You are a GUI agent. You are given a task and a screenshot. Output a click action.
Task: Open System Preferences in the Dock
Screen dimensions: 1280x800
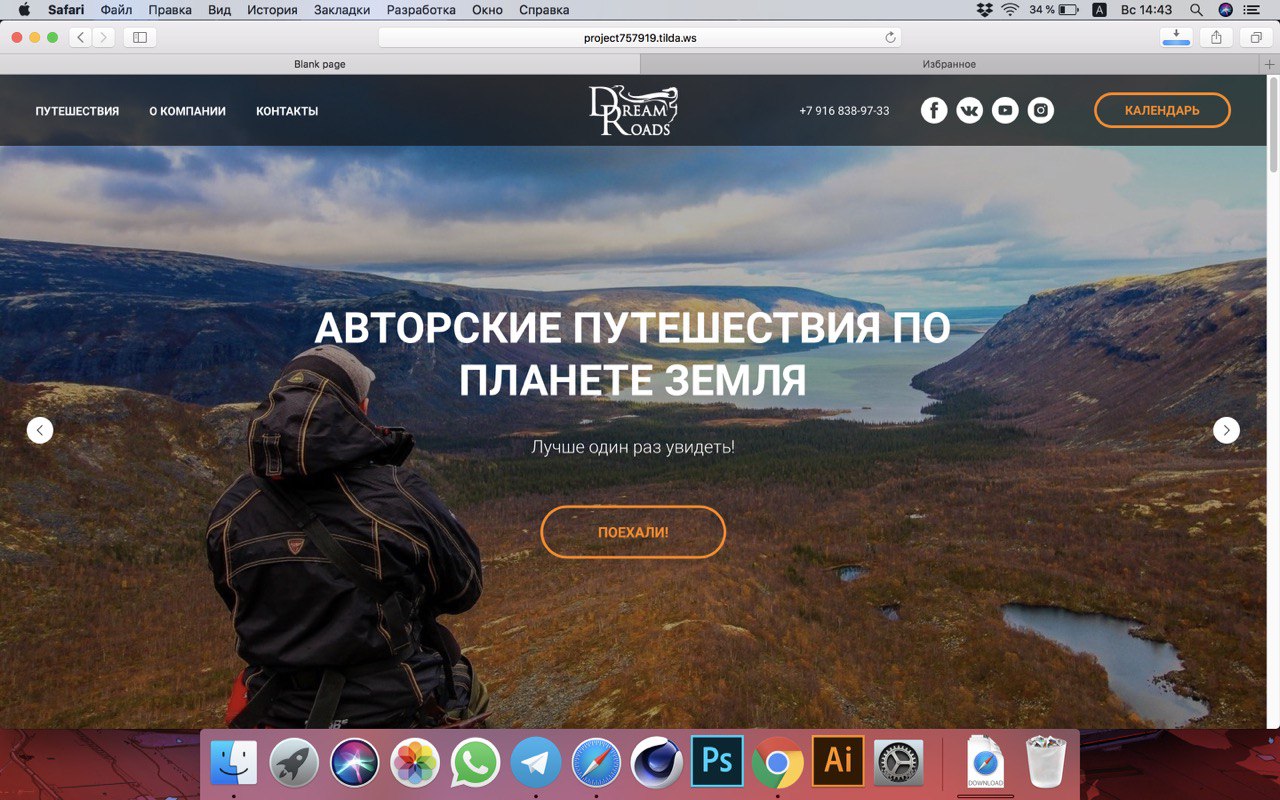coord(898,763)
